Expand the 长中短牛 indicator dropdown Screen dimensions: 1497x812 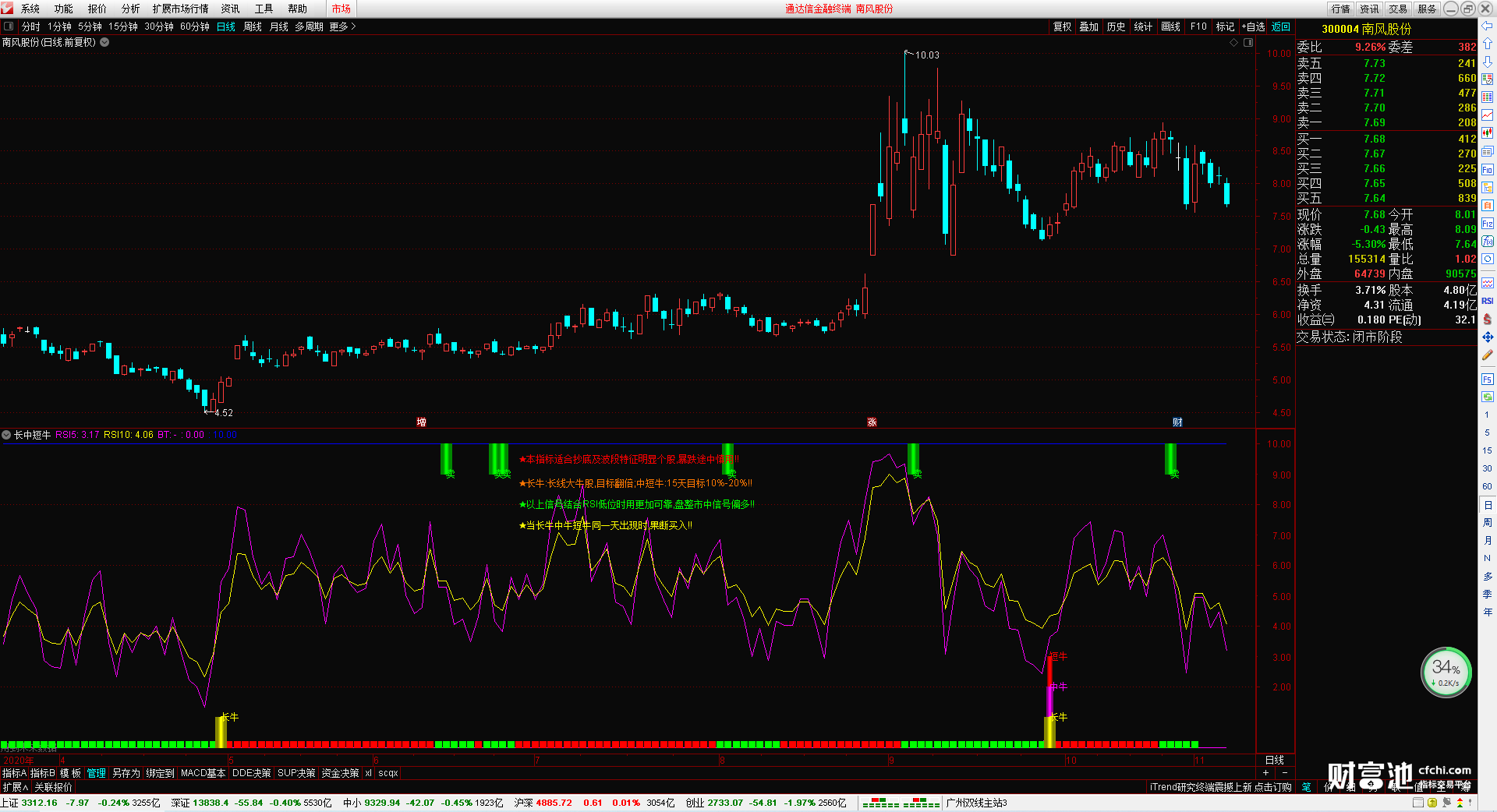(6, 435)
